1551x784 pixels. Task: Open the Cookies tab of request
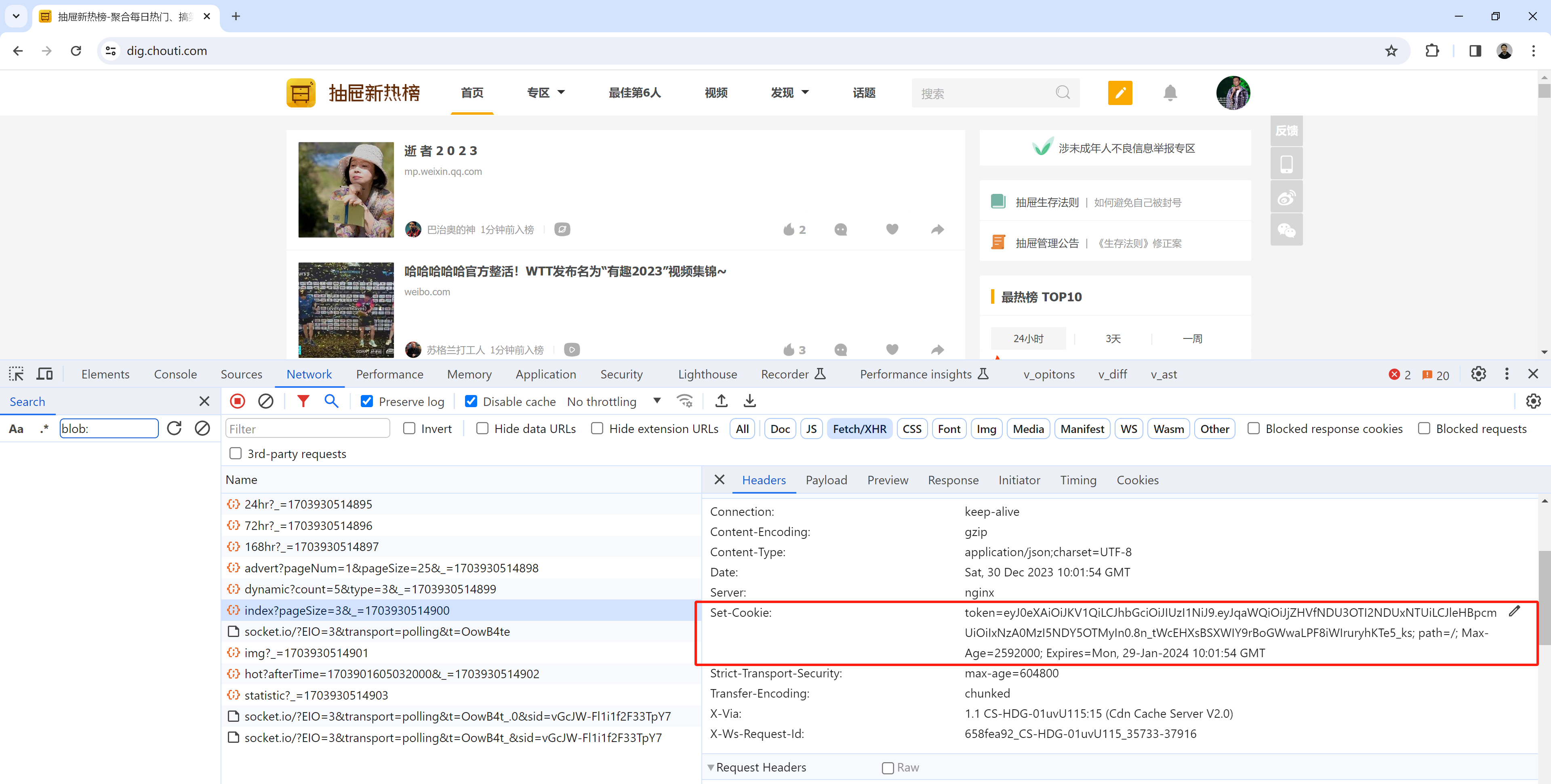tap(1137, 480)
